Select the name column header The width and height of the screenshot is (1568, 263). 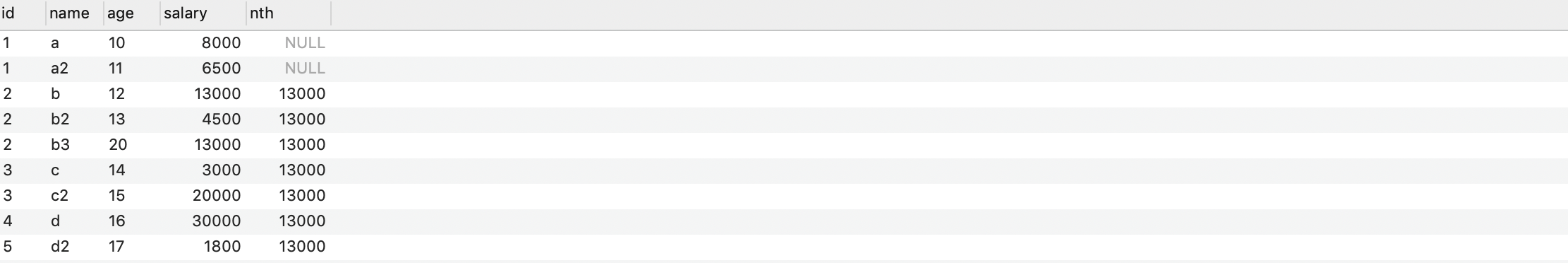tap(75, 13)
